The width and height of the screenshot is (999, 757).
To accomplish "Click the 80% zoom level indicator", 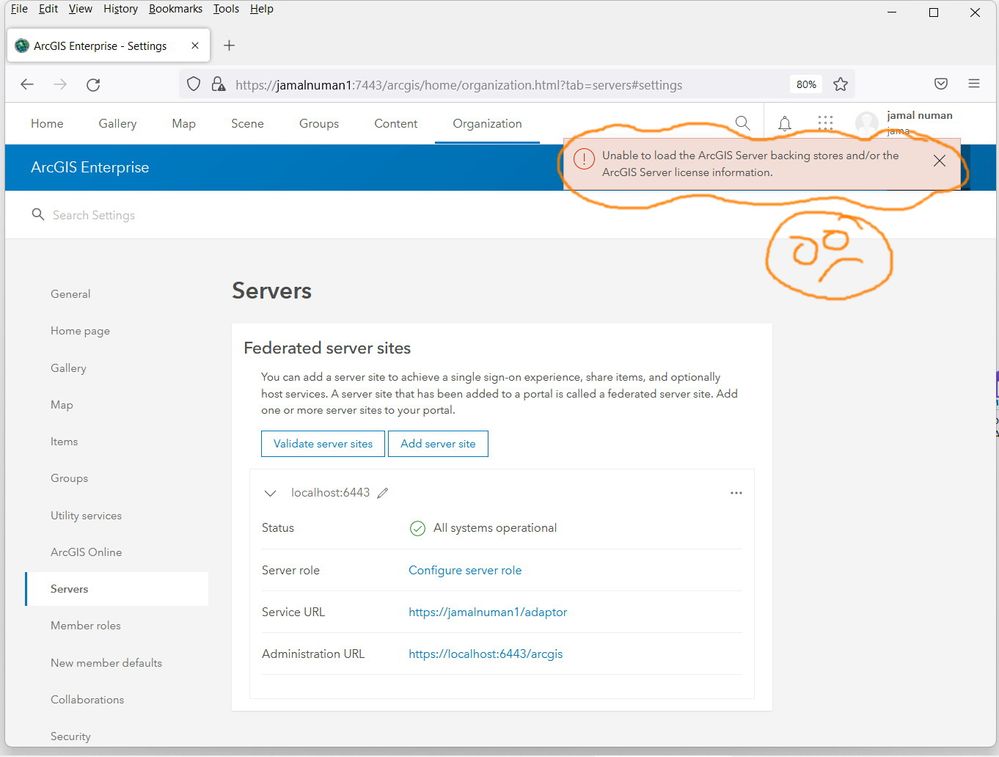I will (806, 84).
